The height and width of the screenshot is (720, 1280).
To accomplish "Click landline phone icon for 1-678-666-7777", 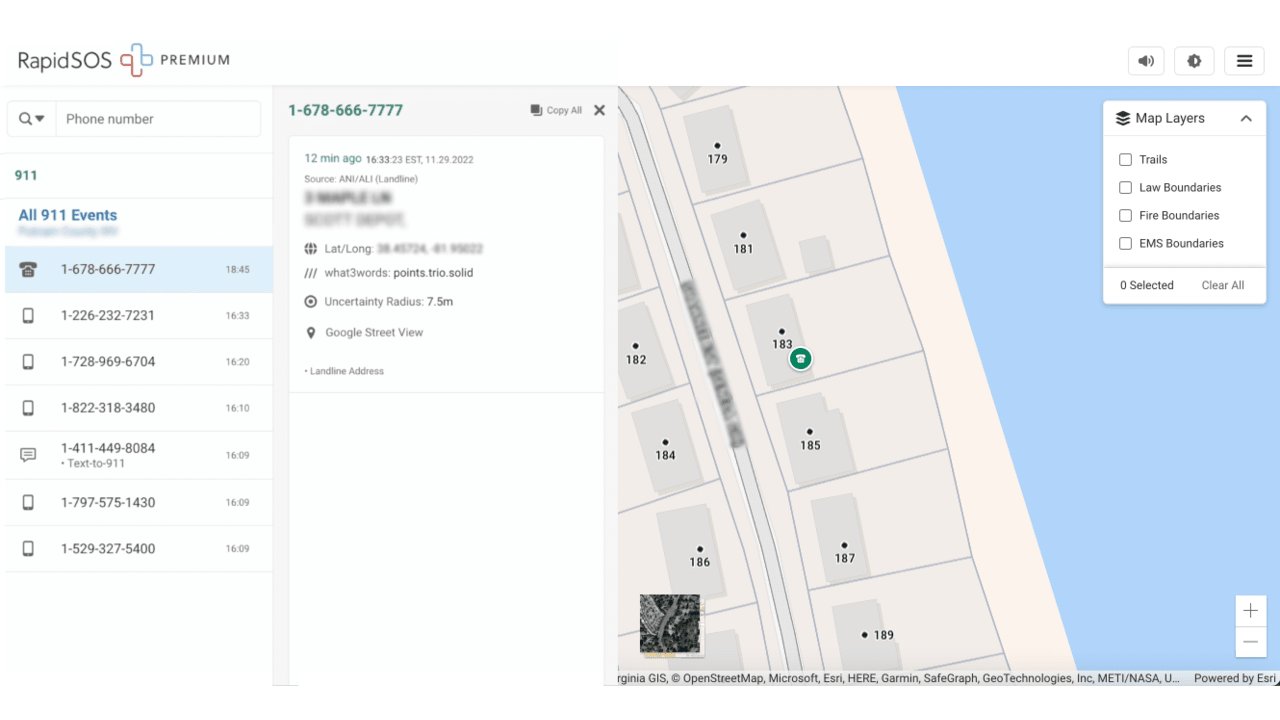I will (x=28, y=270).
